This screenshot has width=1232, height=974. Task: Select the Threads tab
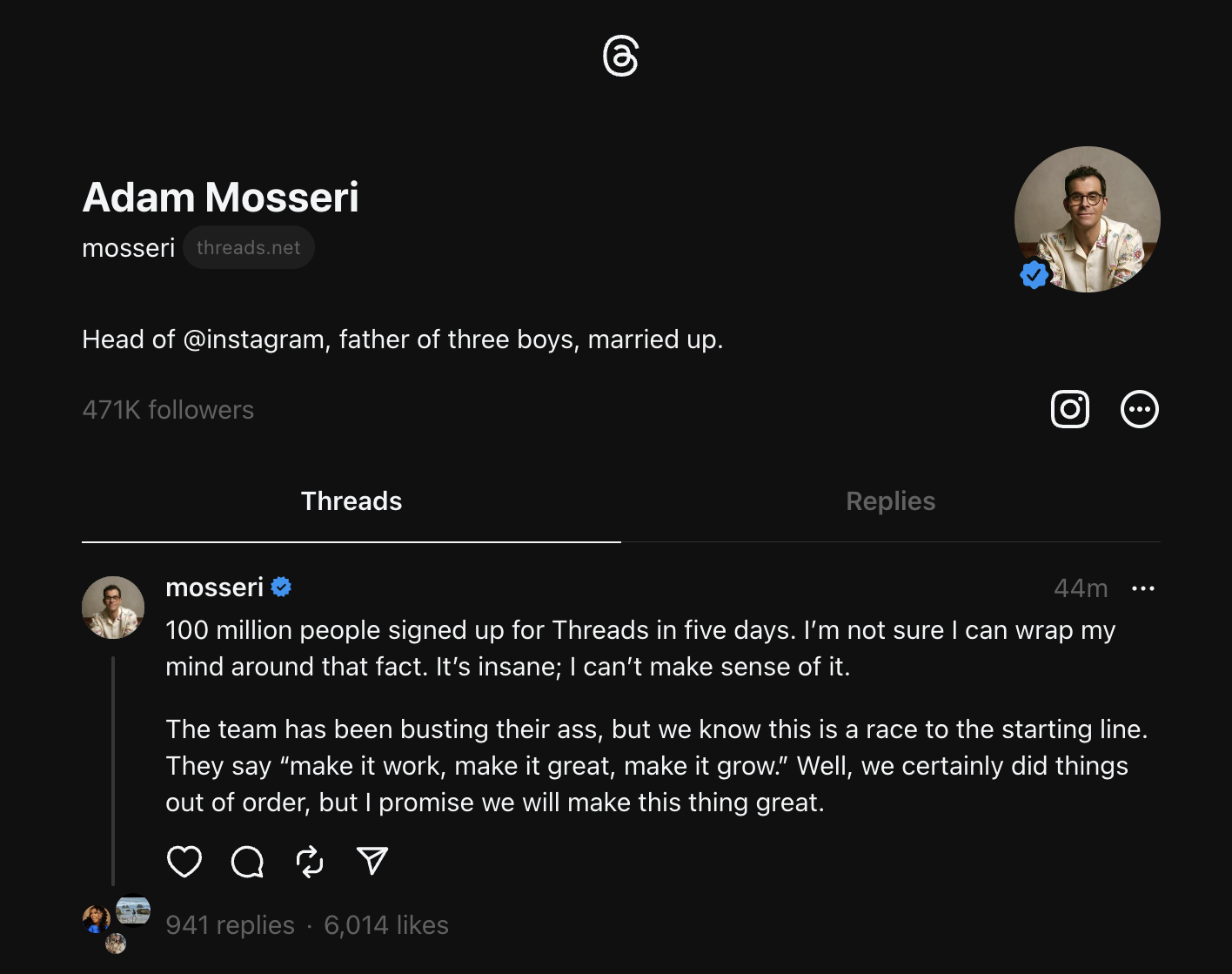click(x=352, y=501)
